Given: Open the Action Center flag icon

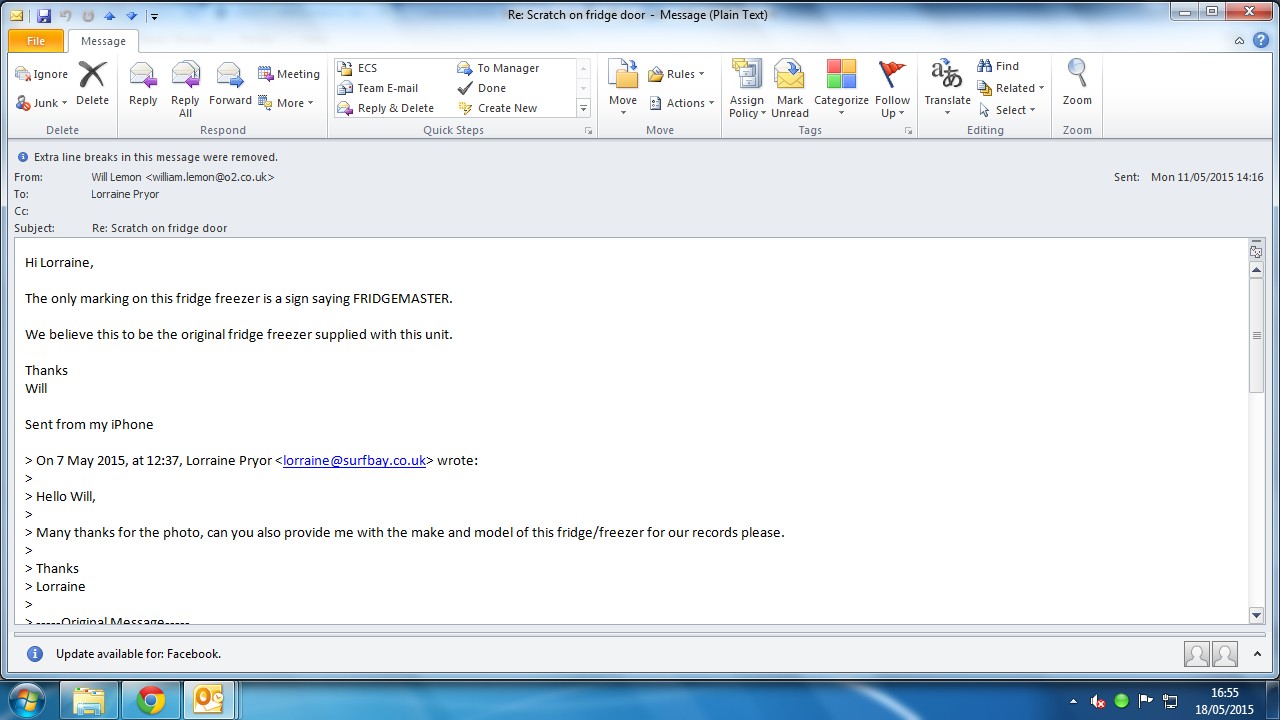Looking at the screenshot, I should pos(1146,701).
